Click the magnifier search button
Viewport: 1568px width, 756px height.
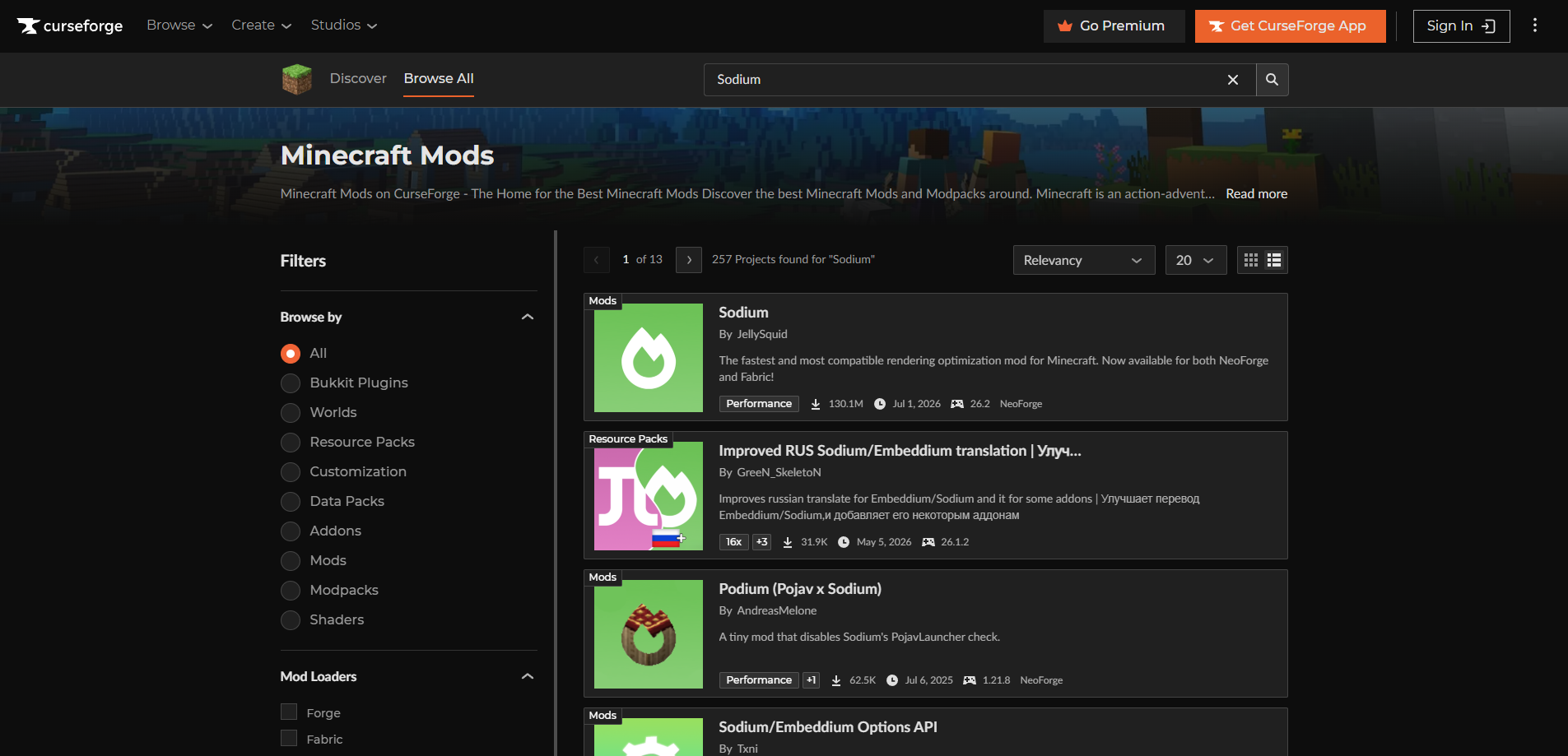1273,80
